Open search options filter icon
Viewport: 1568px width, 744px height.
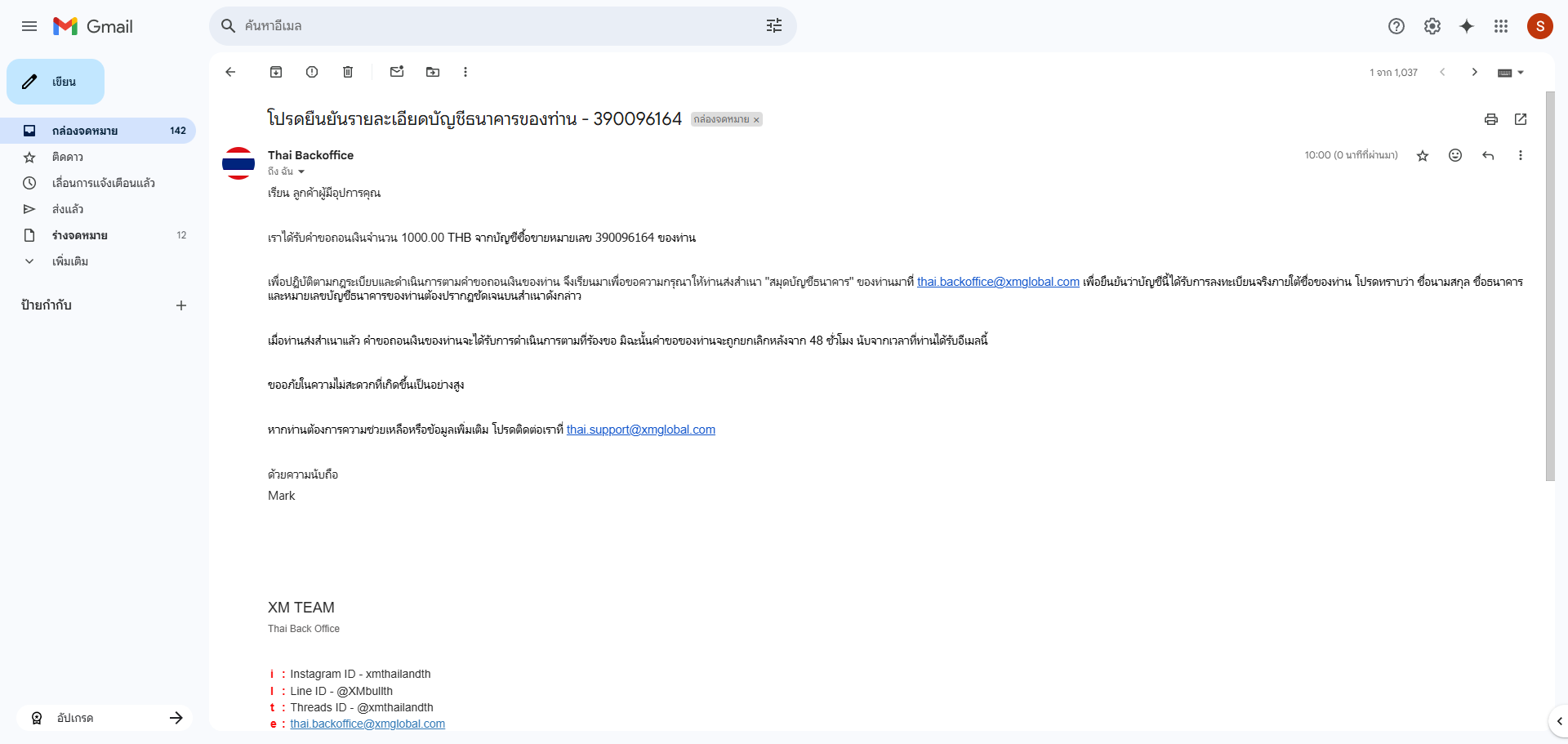point(774,26)
